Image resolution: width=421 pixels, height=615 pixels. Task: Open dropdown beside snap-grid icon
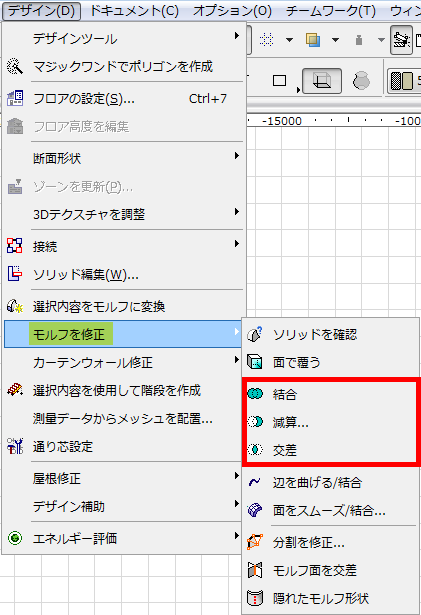[x=290, y=40]
